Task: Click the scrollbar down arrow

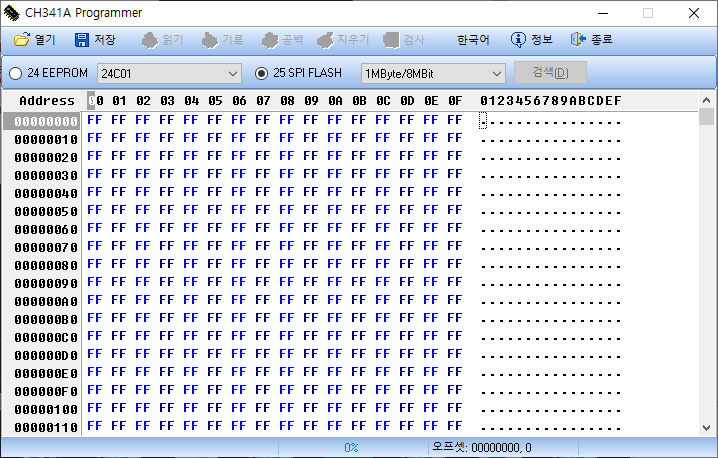Action: pos(706,428)
